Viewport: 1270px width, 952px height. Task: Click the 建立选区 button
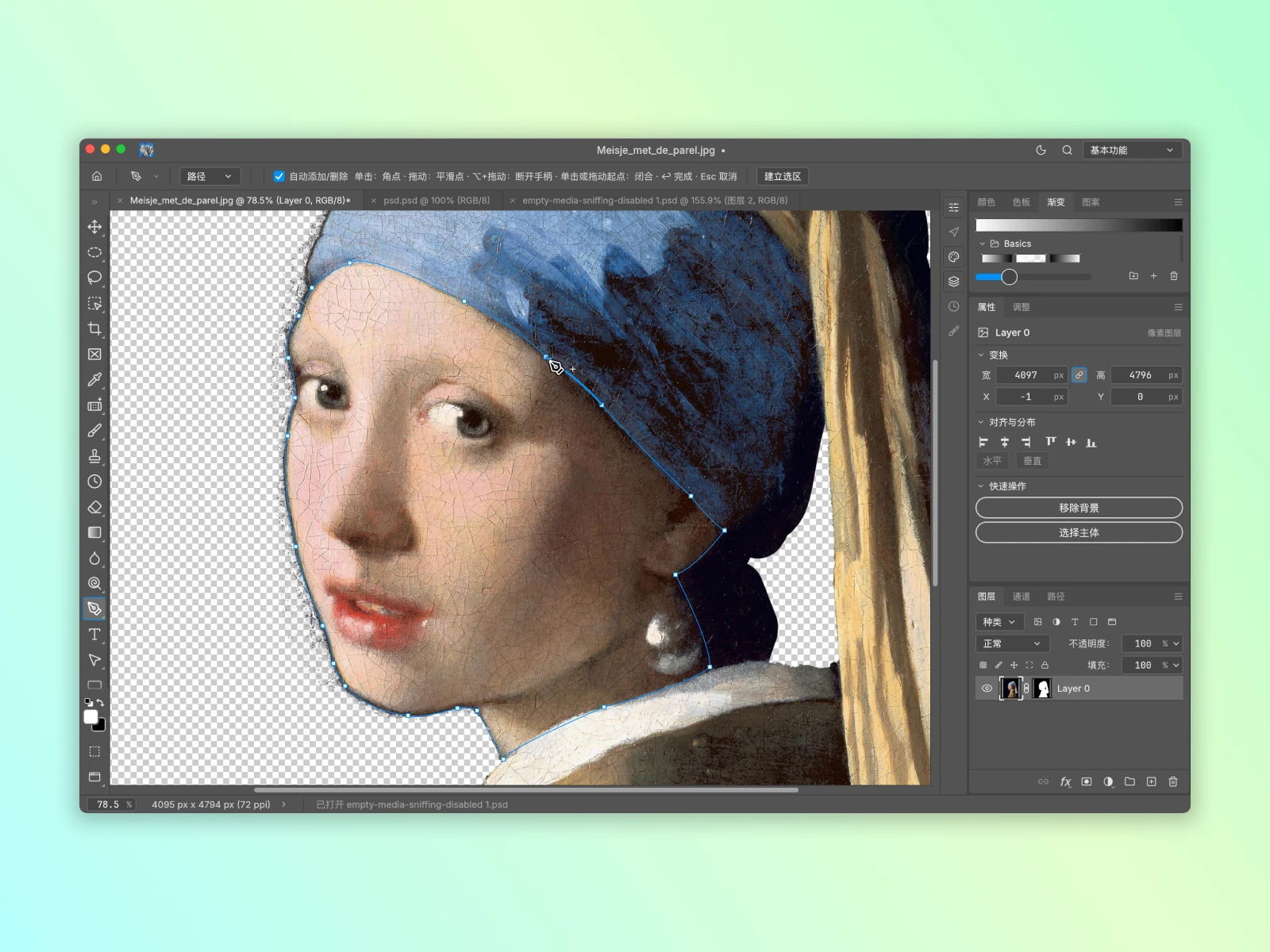click(x=783, y=176)
